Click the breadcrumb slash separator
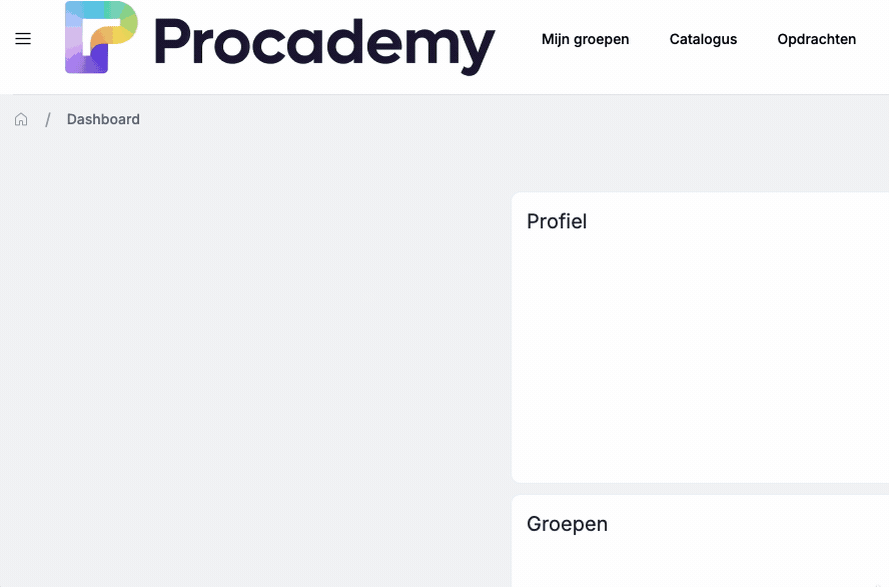This screenshot has width=889, height=587. (47, 119)
